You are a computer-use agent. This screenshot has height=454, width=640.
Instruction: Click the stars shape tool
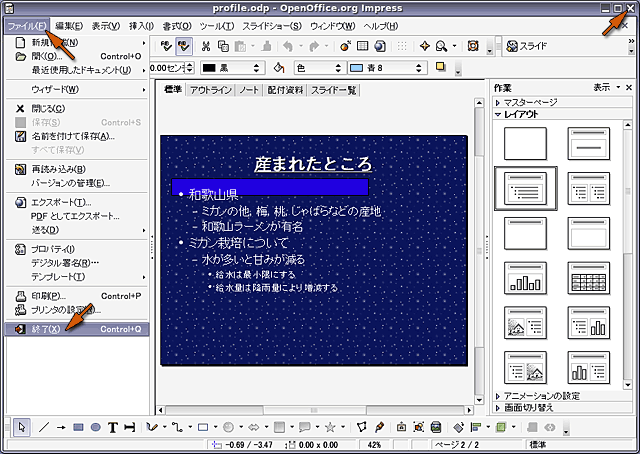[330, 427]
